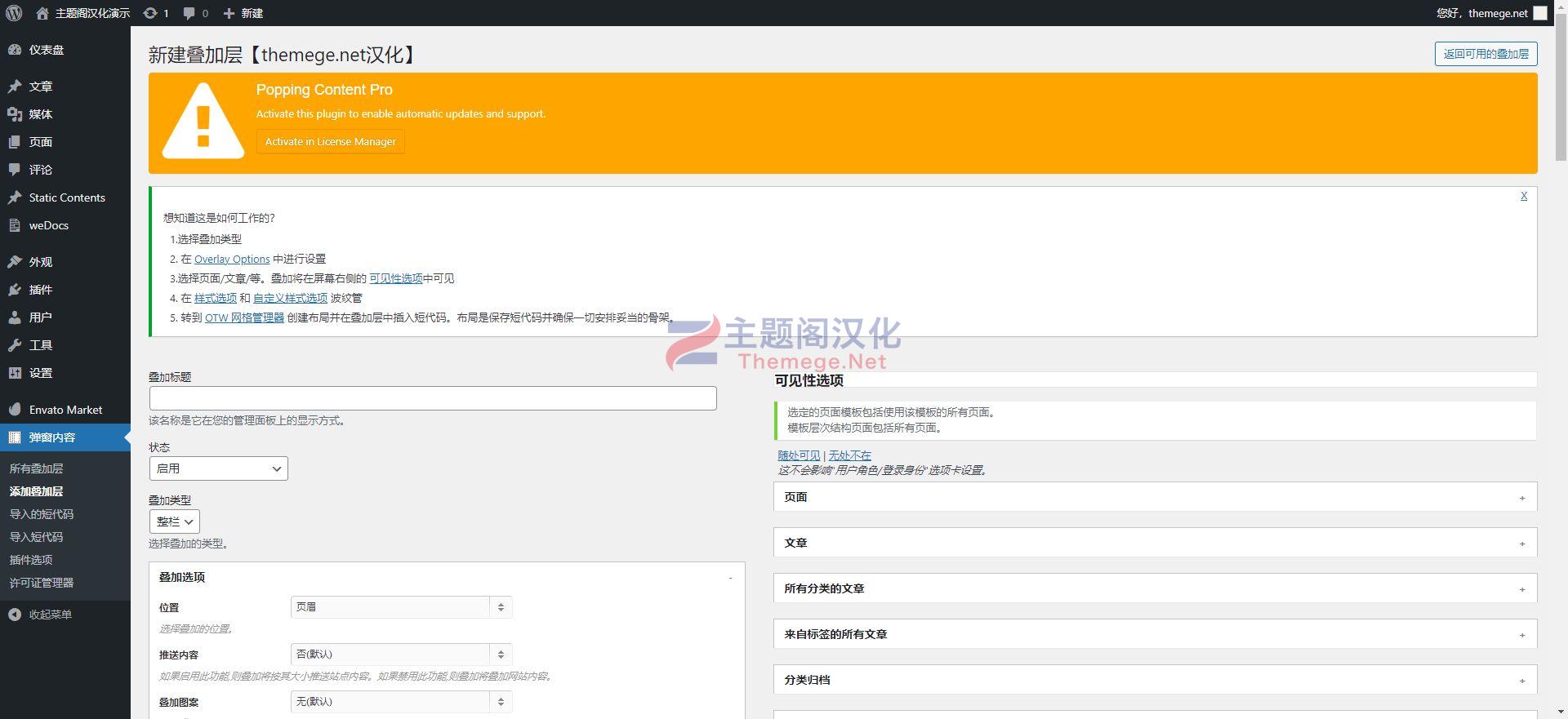The width and height of the screenshot is (1568, 719).
Task: Click the 用户 users icon
Action: 15,317
